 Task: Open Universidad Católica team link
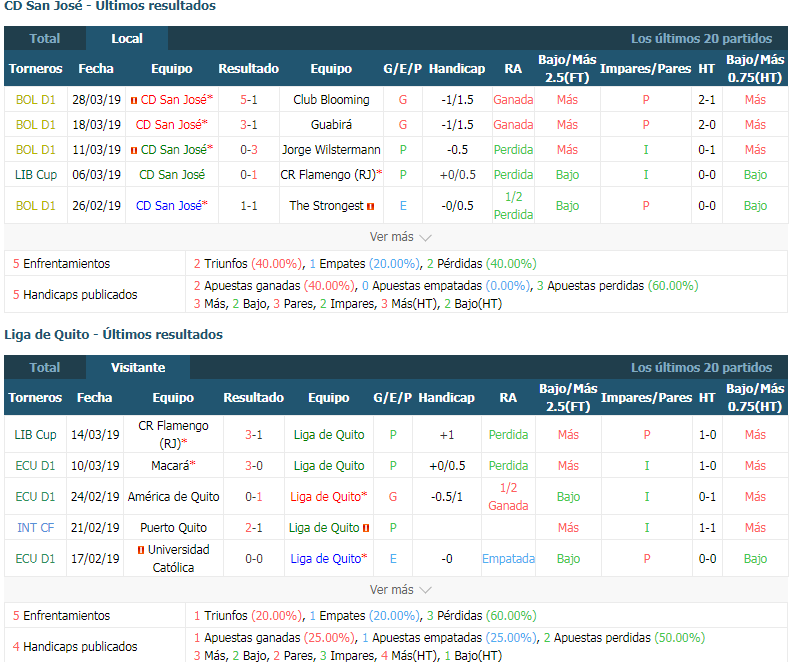(178, 558)
